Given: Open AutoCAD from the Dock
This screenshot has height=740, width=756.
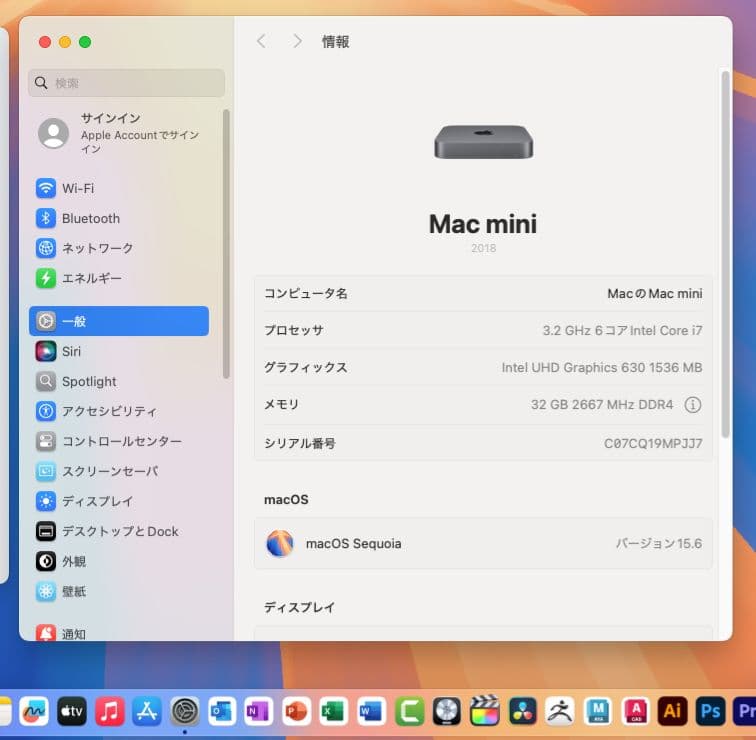Looking at the screenshot, I should pyautogui.click(x=635, y=711).
